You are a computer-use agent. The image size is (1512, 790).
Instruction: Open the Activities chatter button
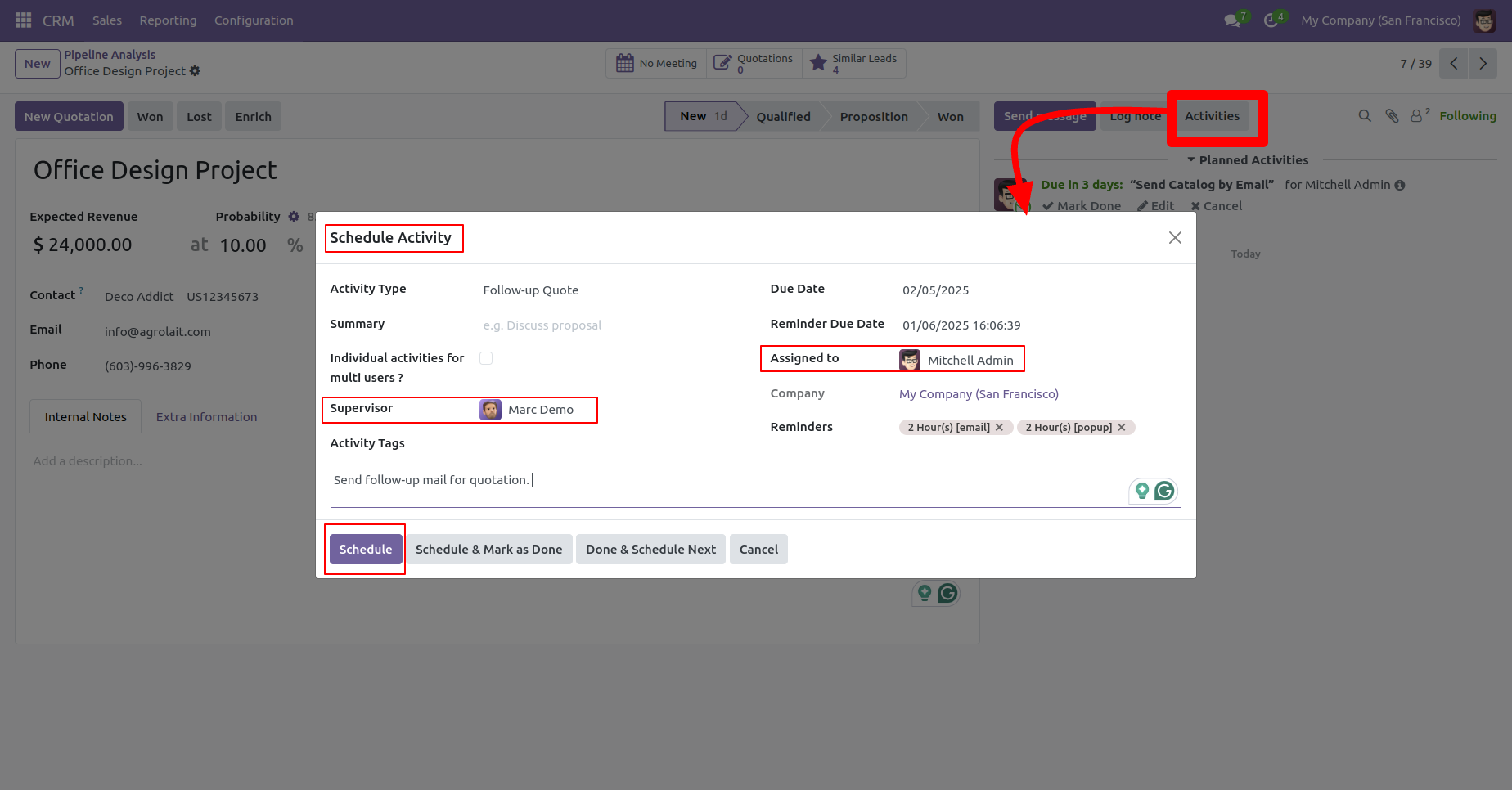pyautogui.click(x=1212, y=116)
